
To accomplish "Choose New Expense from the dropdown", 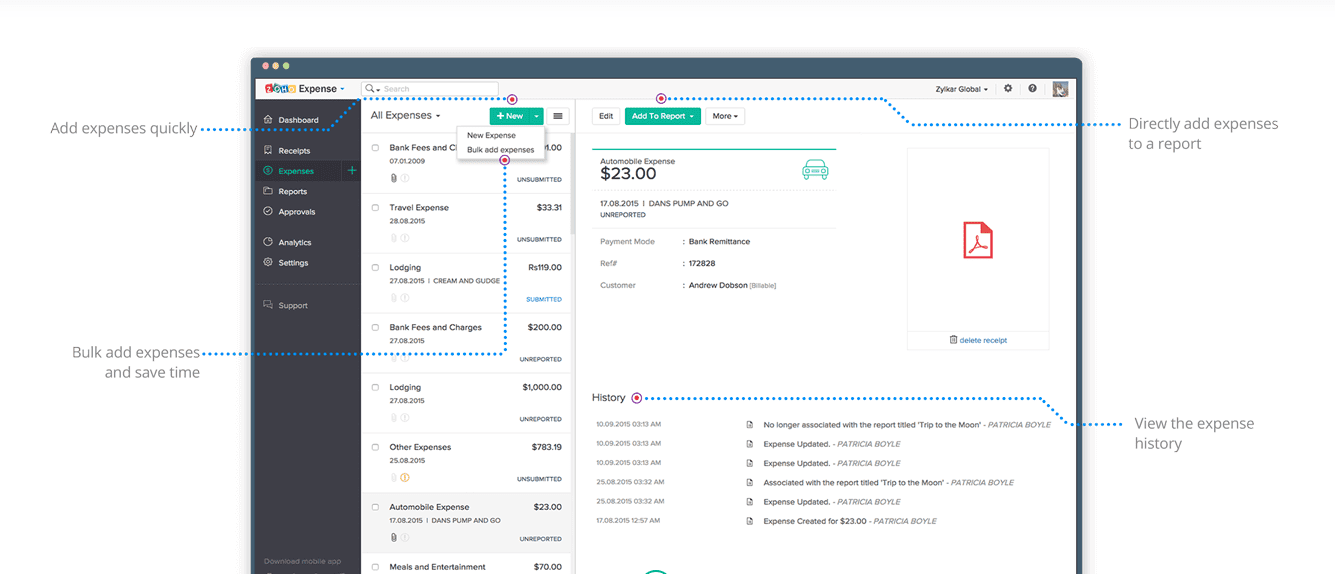I will pos(491,135).
